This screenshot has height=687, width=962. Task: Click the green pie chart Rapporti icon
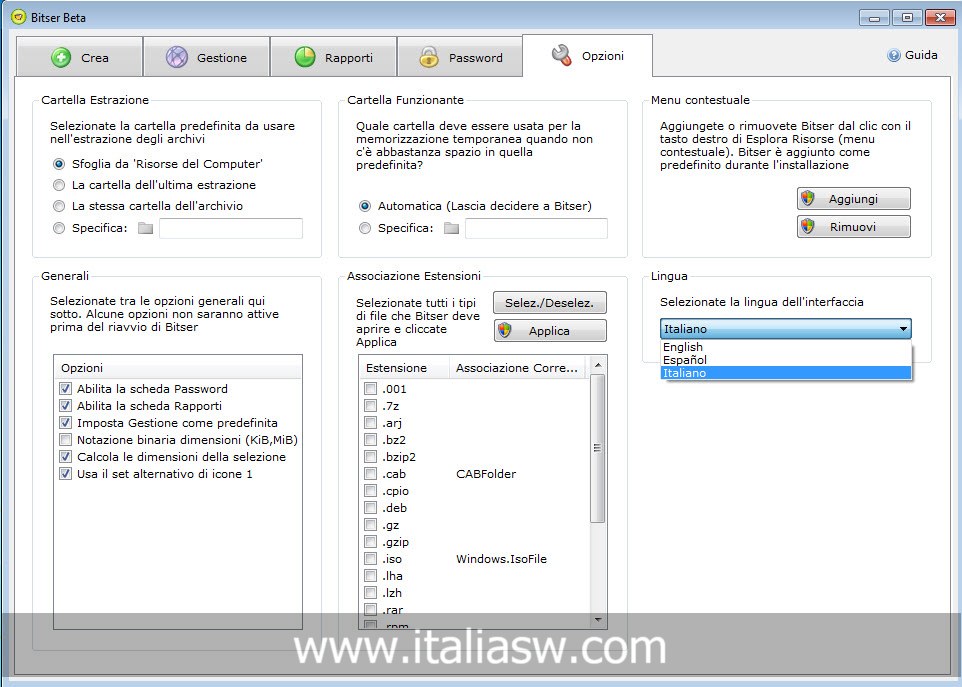point(305,58)
